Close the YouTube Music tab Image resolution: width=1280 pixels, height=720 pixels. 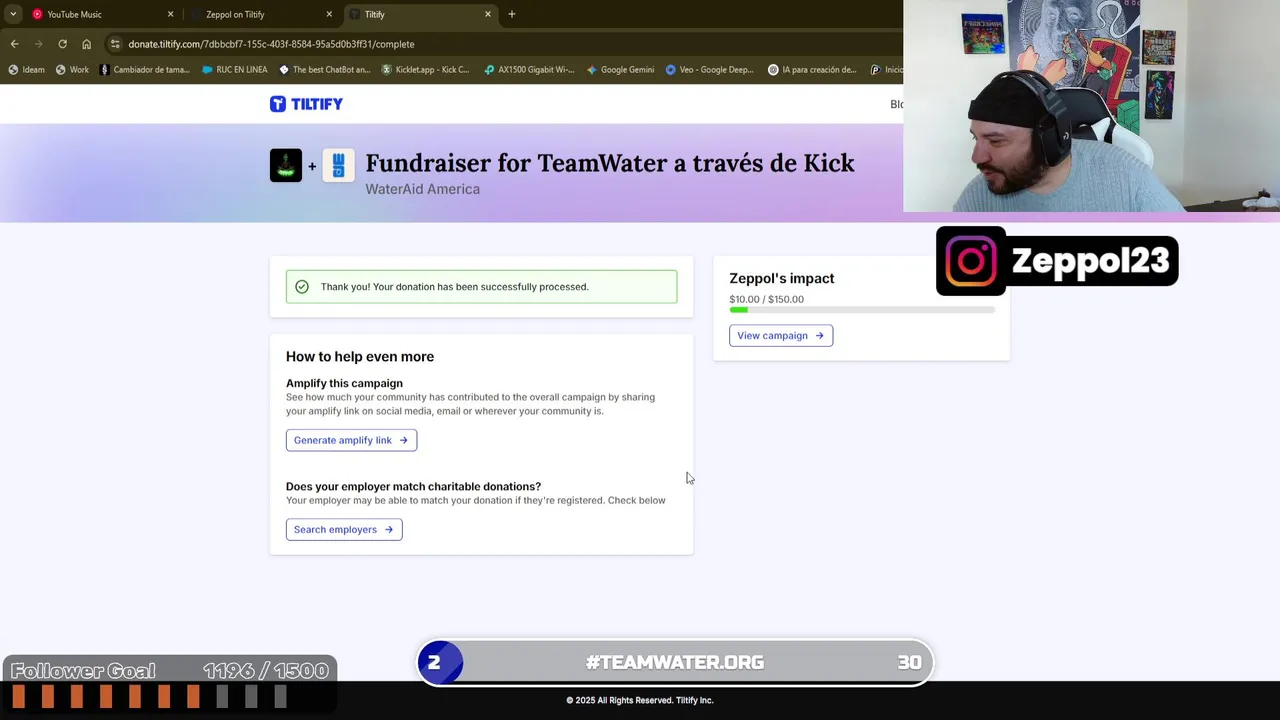[170, 14]
